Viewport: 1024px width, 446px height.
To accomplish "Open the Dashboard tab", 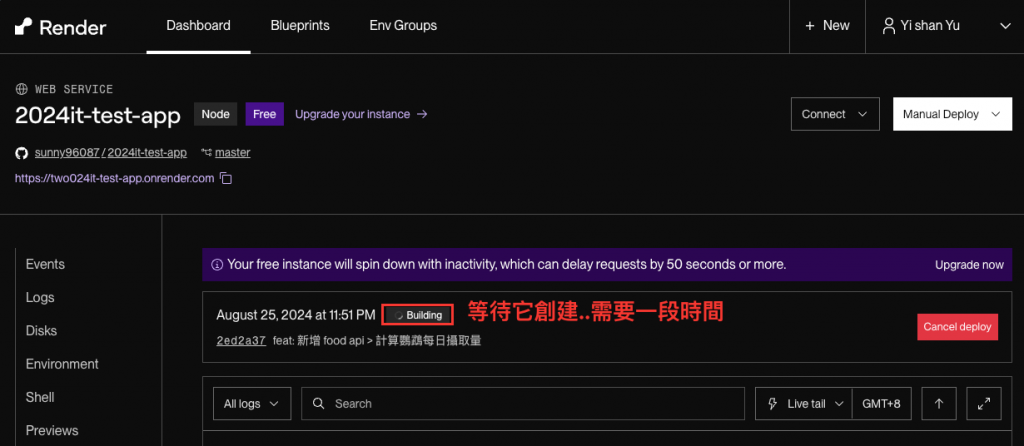I will pyautogui.click(x=199, y=26).
